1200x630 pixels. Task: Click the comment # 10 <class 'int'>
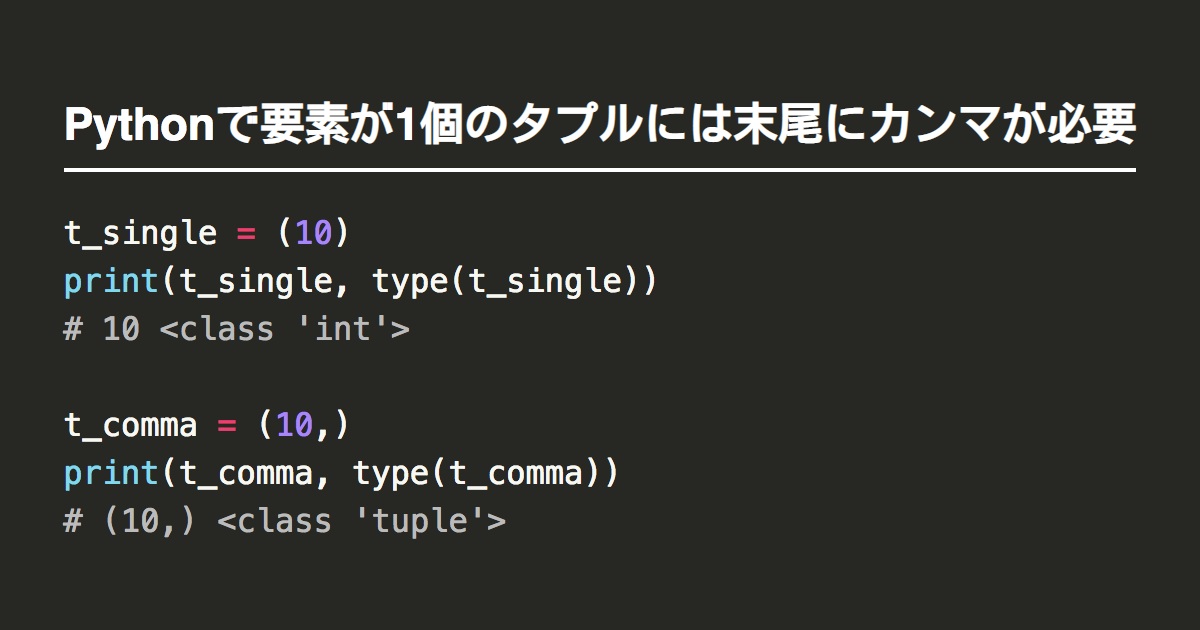(237, 329)
